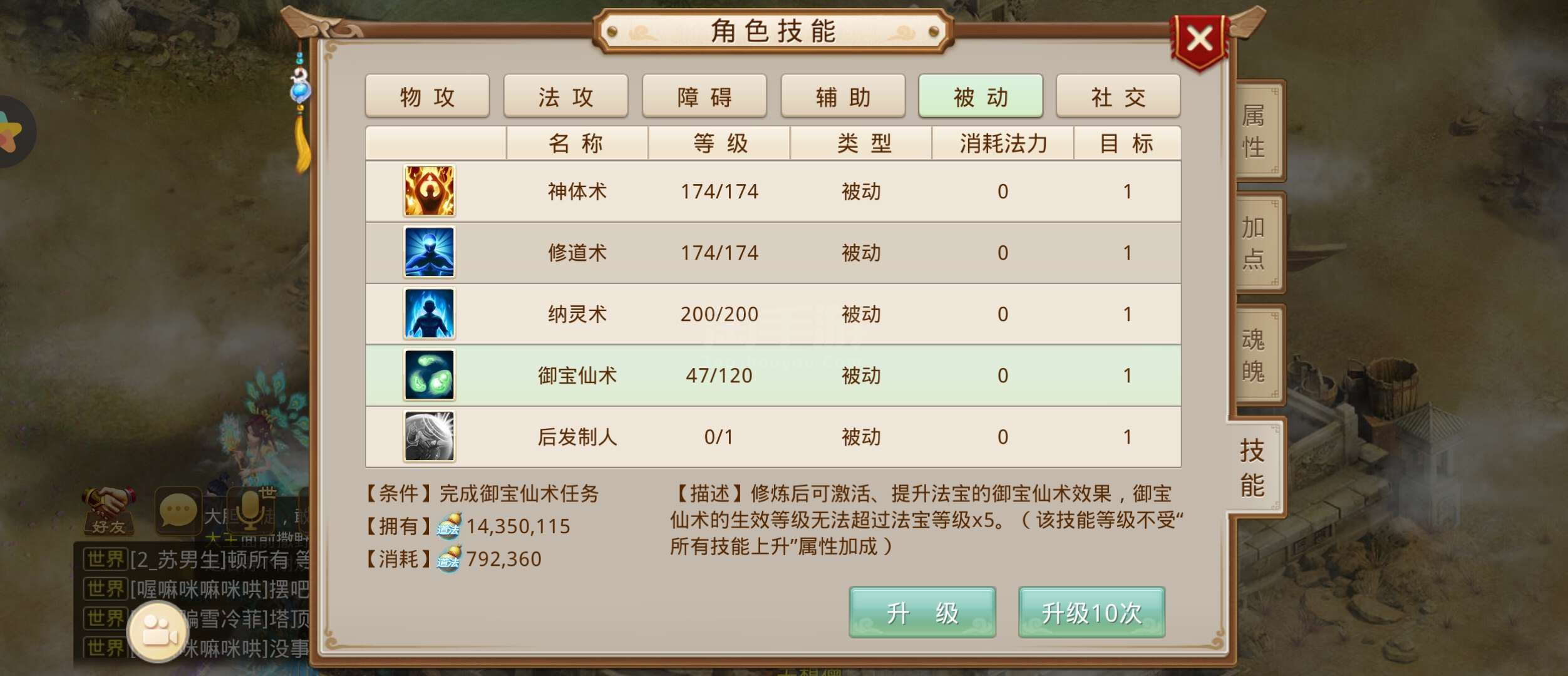Open the 魂魄 side tab
Image resolution: width=1568 pixels, height=676 pixels.
[x=1259, y=356]
